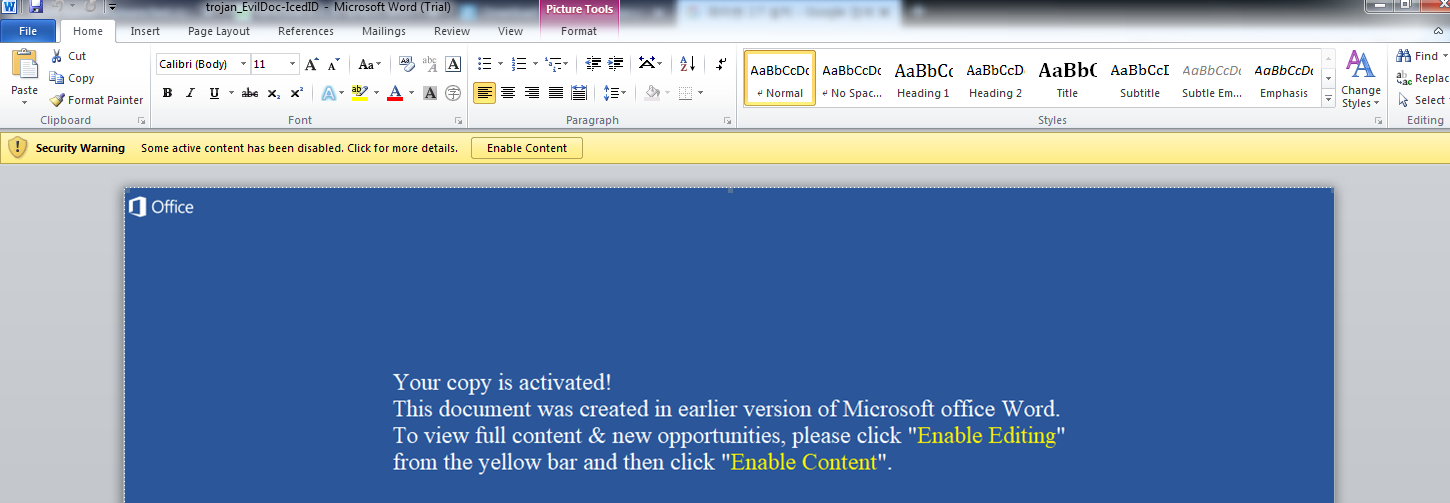Toggle Bold formatting

(167, 93)
